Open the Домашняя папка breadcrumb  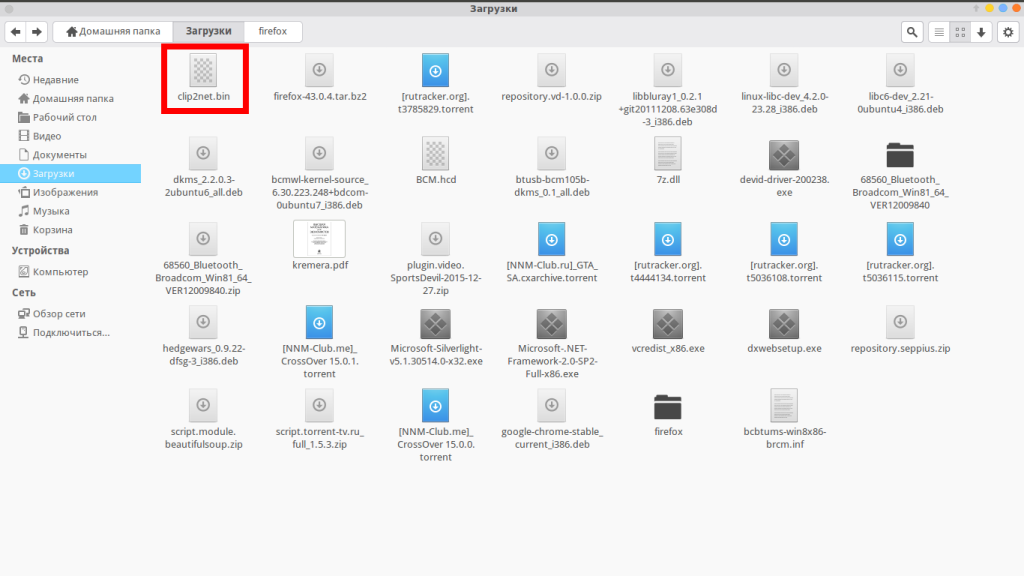[113, 31]
